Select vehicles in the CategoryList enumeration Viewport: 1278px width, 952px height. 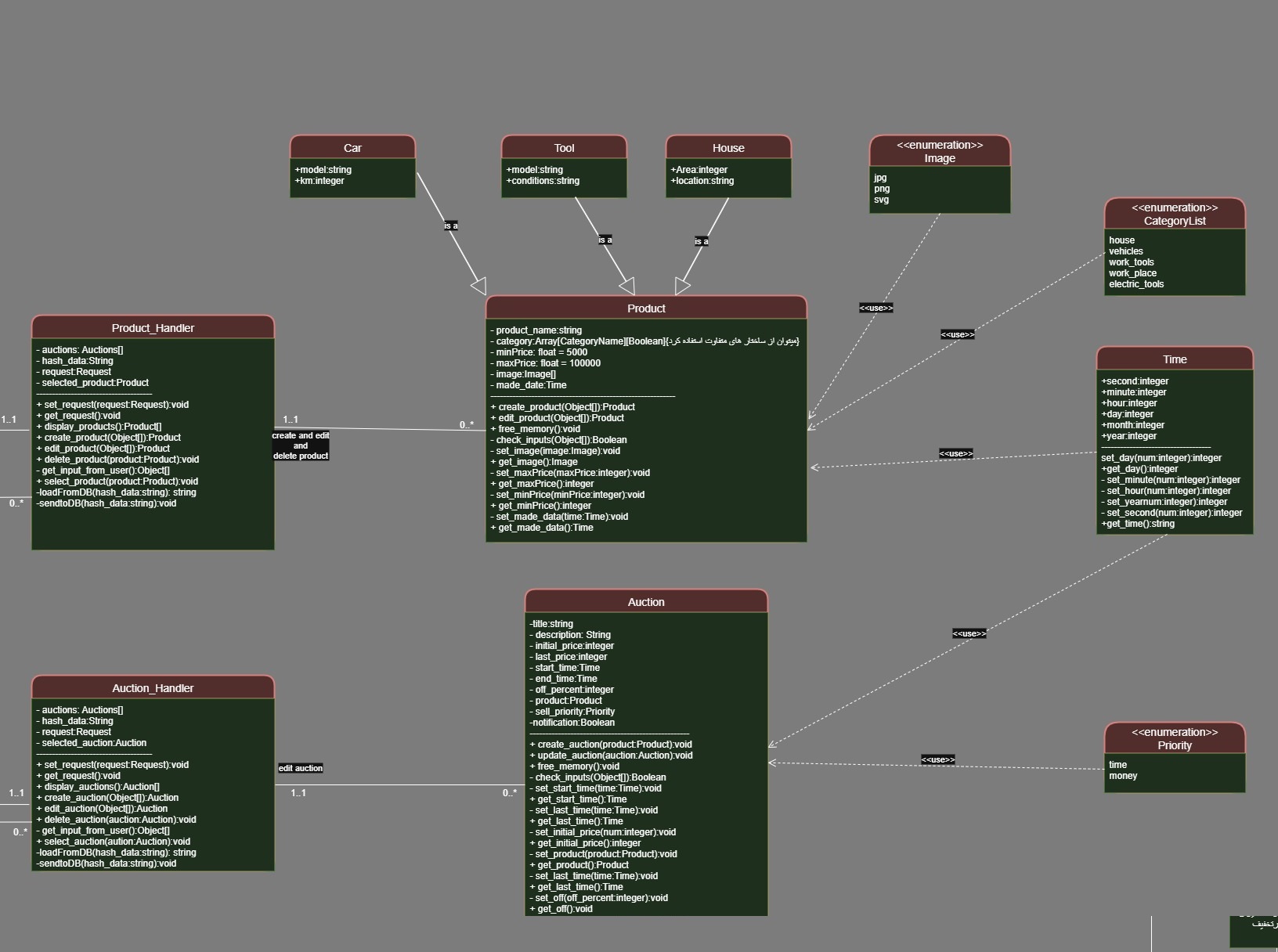click(1126, 251)
